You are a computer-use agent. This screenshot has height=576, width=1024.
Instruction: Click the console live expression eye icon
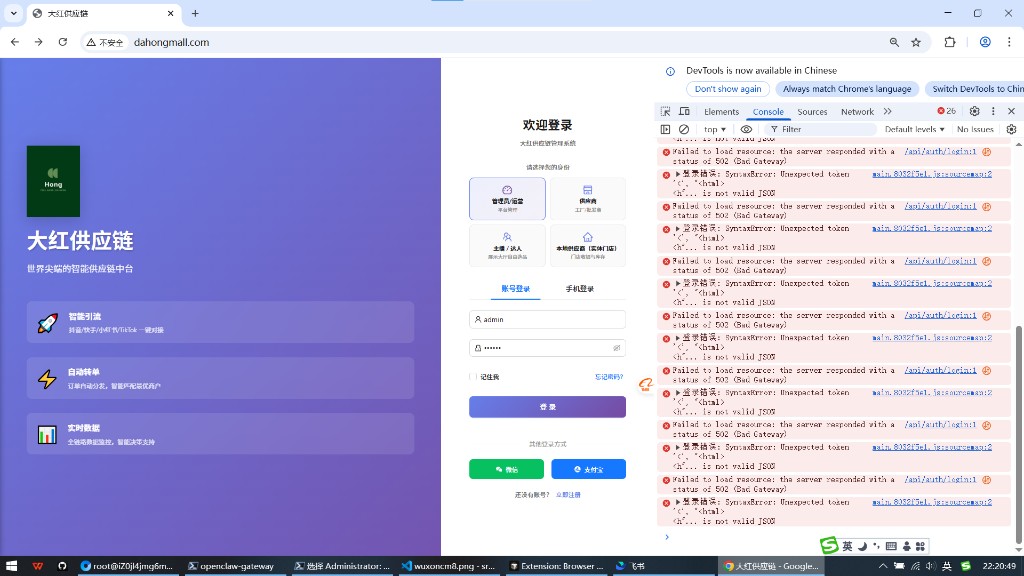tap(746, 129)
